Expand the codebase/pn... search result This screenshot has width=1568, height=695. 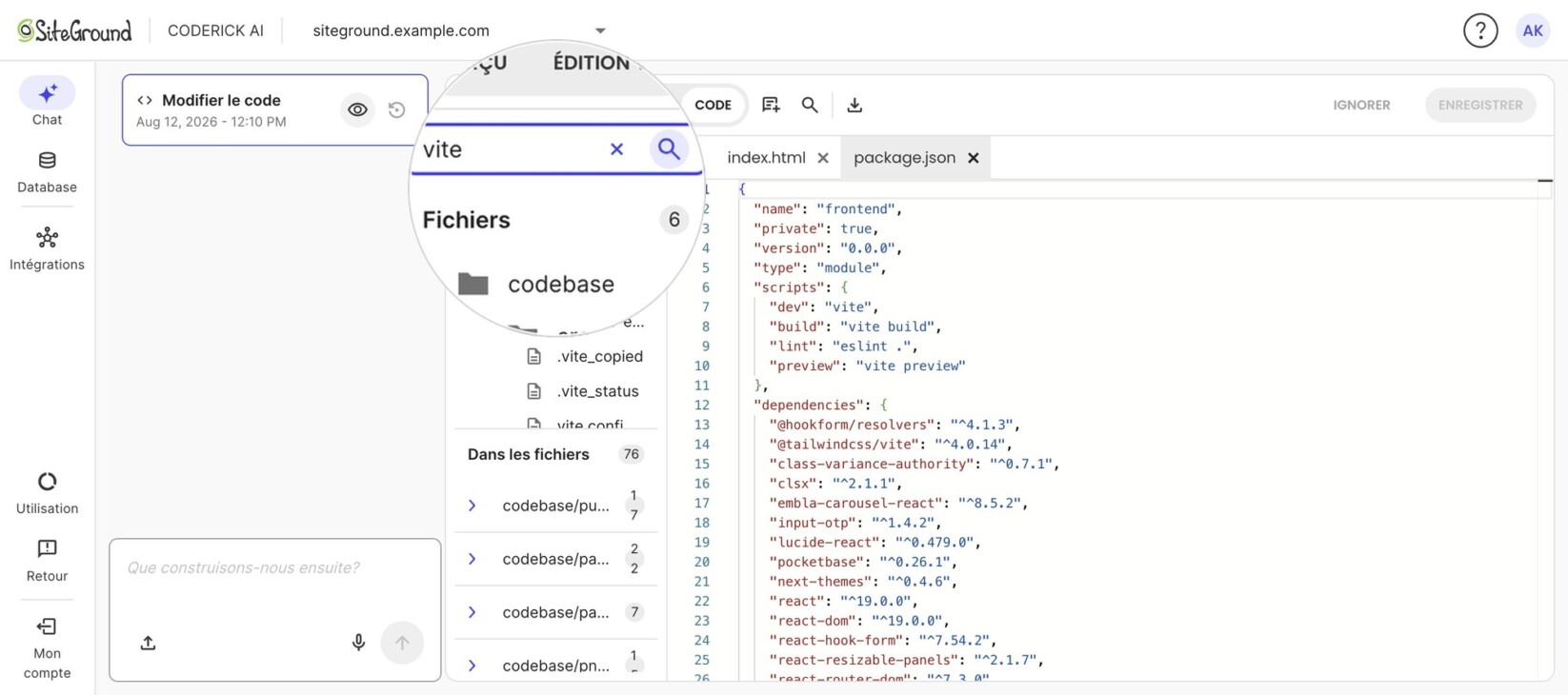(472, 665)
